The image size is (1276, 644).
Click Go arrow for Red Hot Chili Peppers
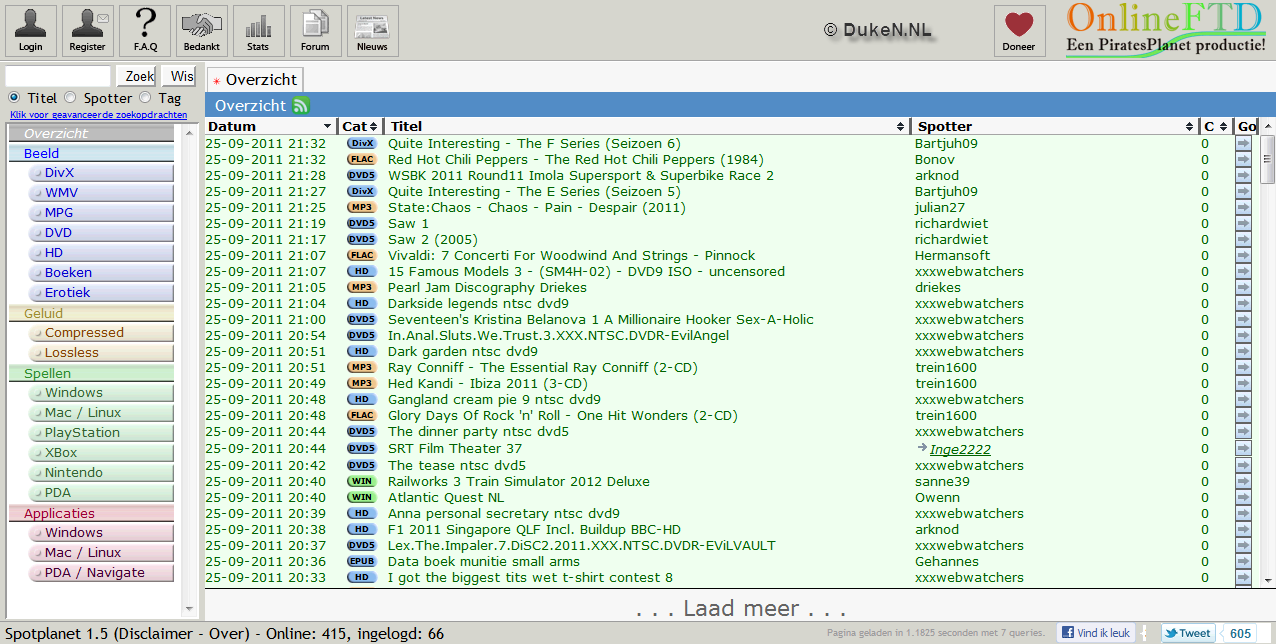[x=1243, y=160]
